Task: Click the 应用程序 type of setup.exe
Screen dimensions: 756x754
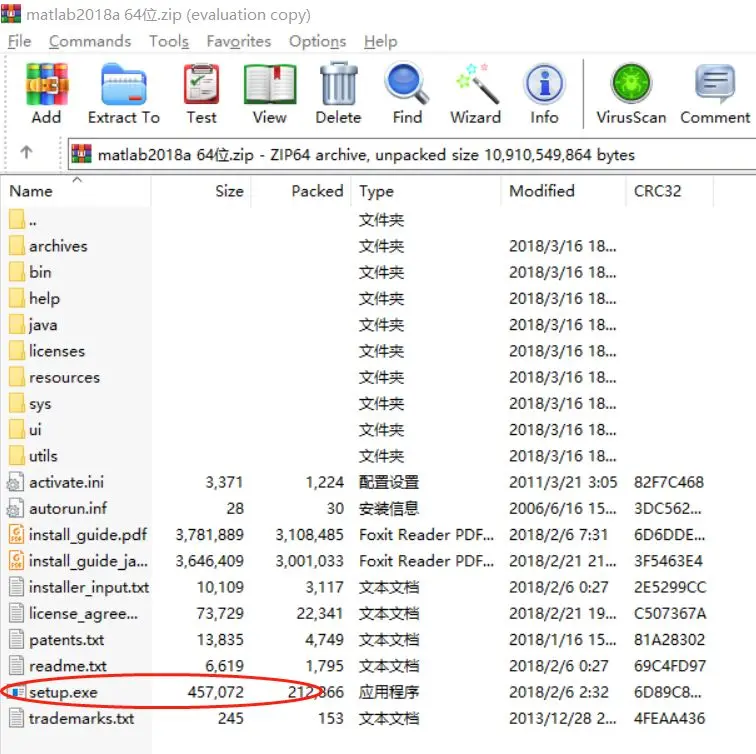Action: [x=389, y=692]
